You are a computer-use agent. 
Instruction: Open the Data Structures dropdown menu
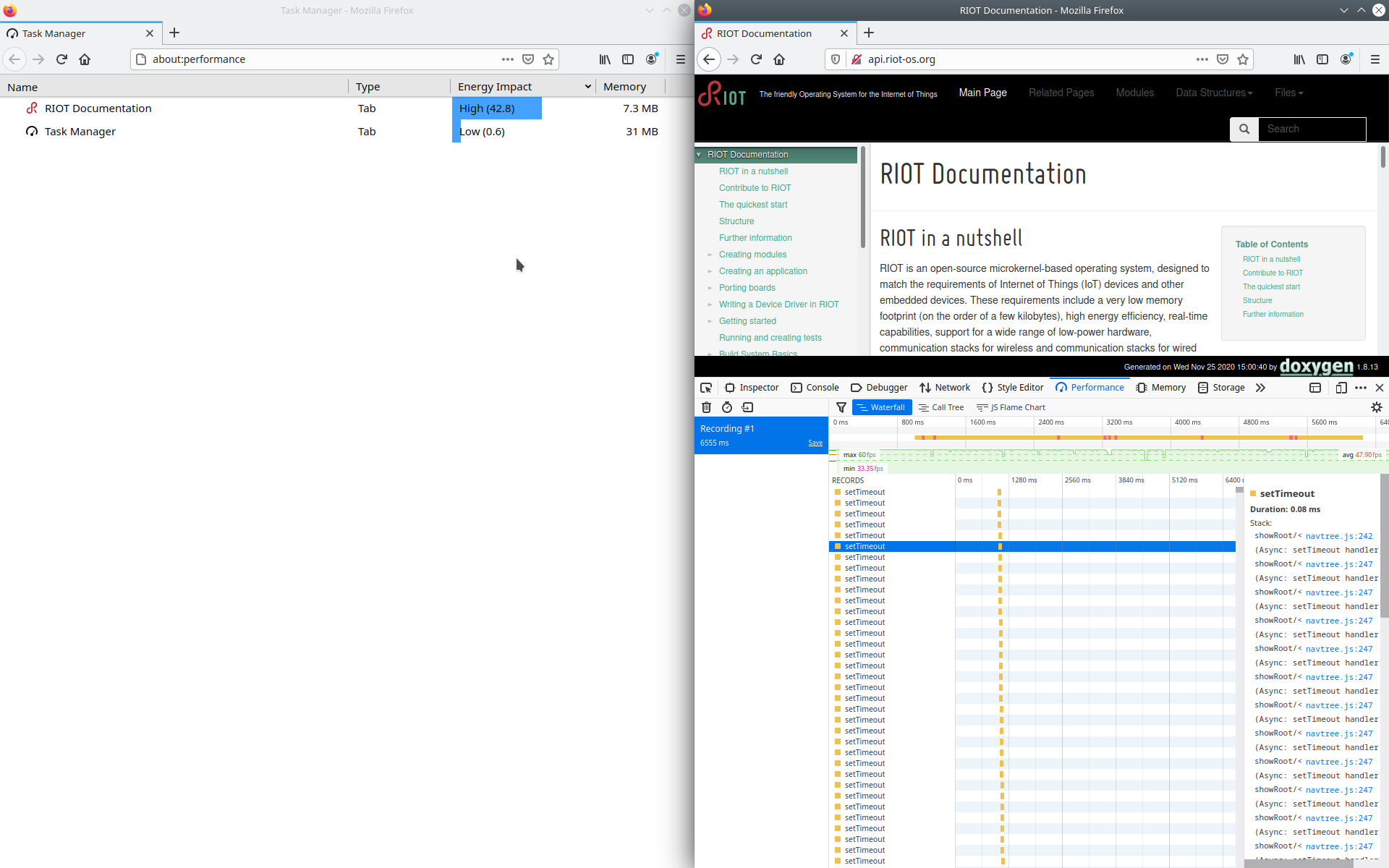(1214, 93)
